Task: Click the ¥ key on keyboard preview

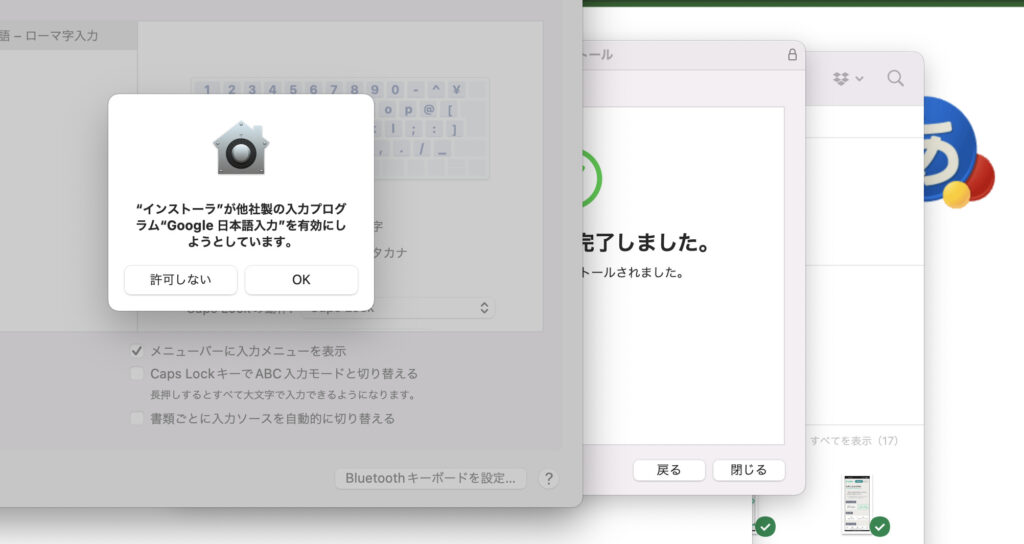Action: tap(456, 89)
